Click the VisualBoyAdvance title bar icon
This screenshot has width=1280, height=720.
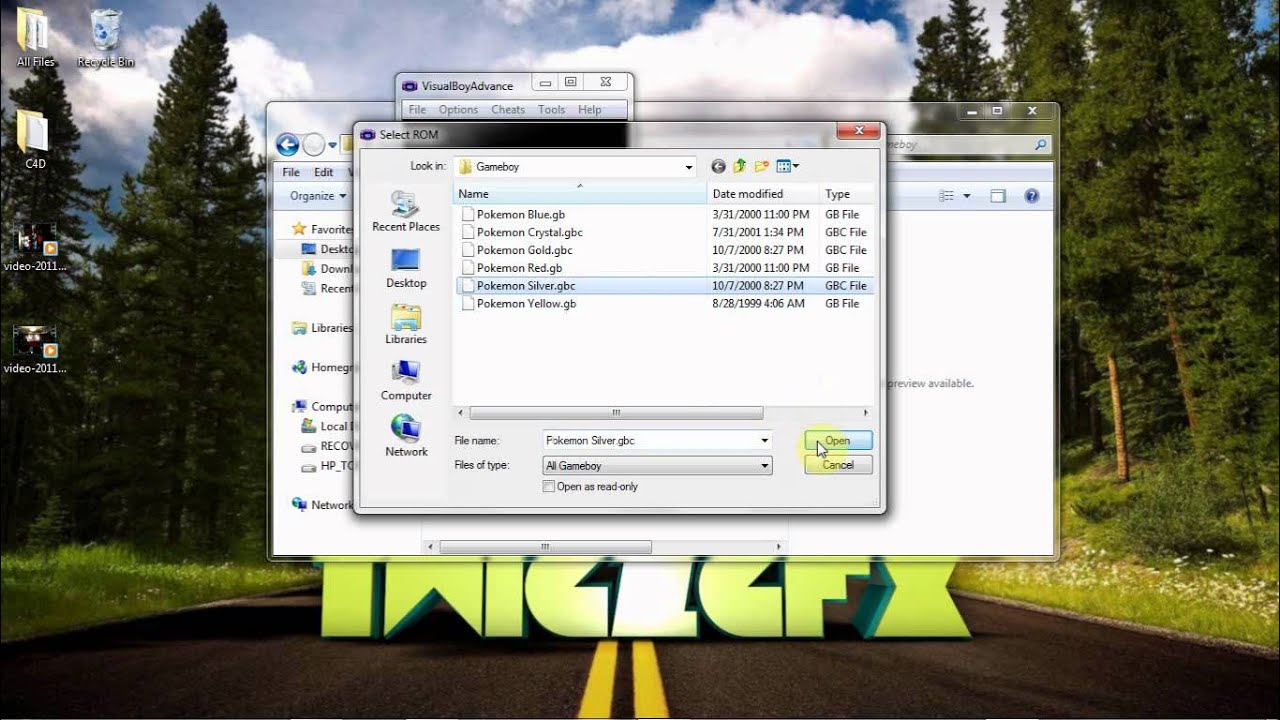pyautogui.click(x=410, y=86)
